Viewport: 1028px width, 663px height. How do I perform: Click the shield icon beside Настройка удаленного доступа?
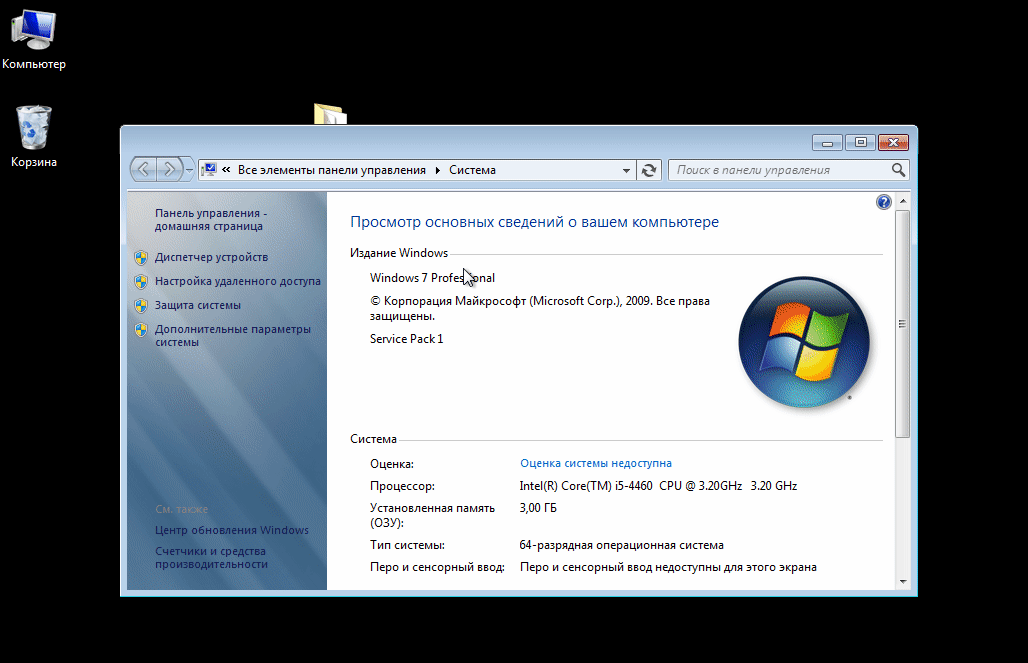tap(141, 281)
